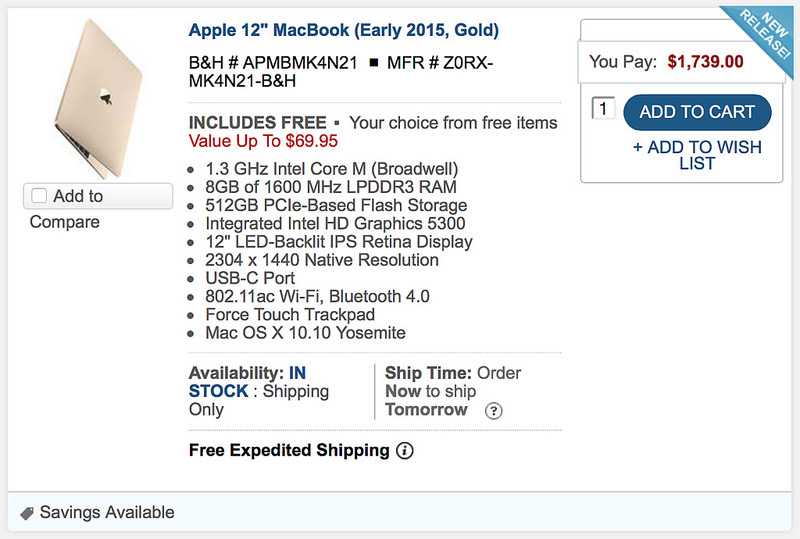Open the Apple 12" MacBook title link
Viewport: 800px width, 539px height.
[344, 31]
